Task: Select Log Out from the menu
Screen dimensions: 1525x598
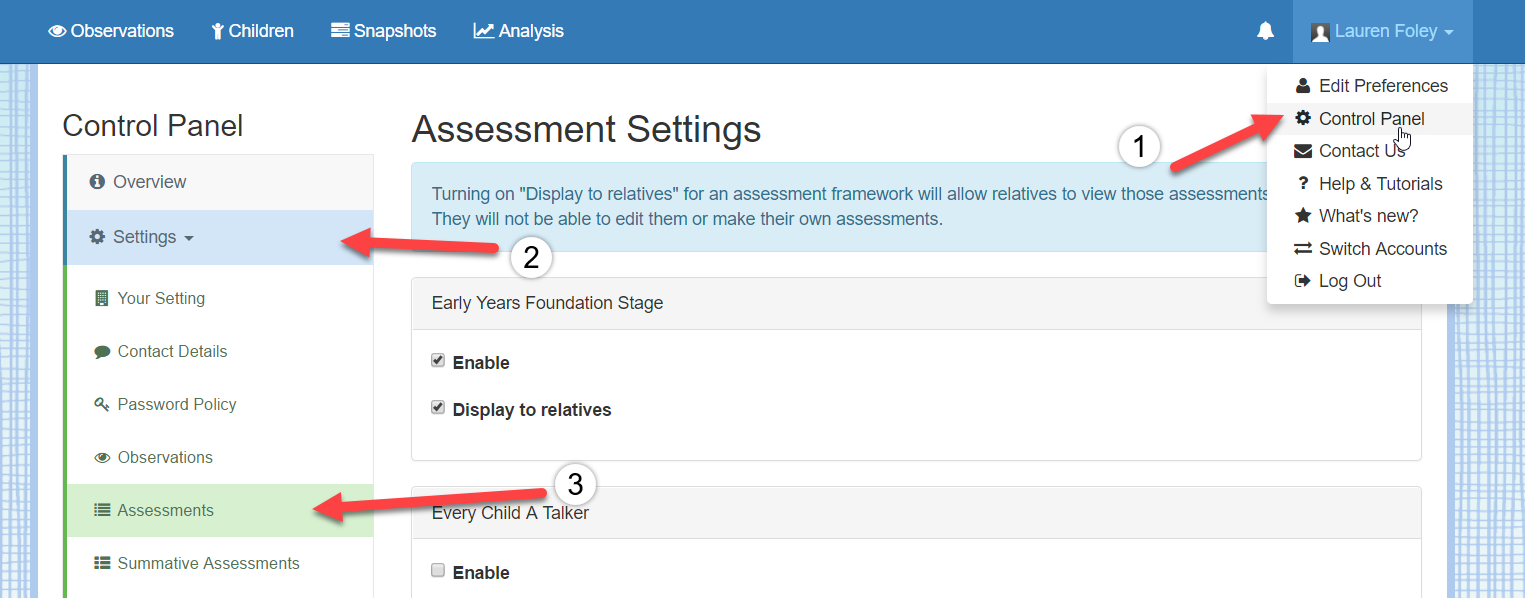Action: click(1370, 281)
